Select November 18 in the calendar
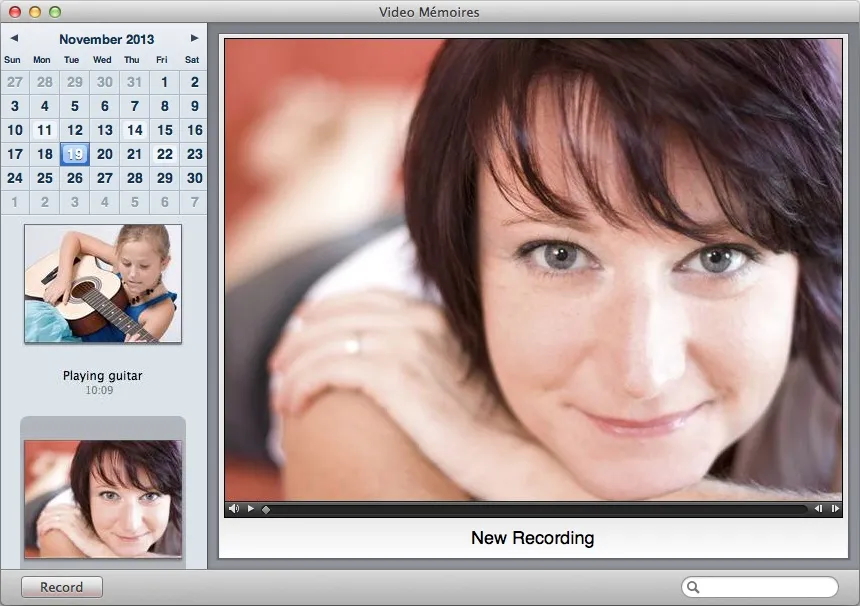This screenshot has width=860, height=606. click(44, 154)
